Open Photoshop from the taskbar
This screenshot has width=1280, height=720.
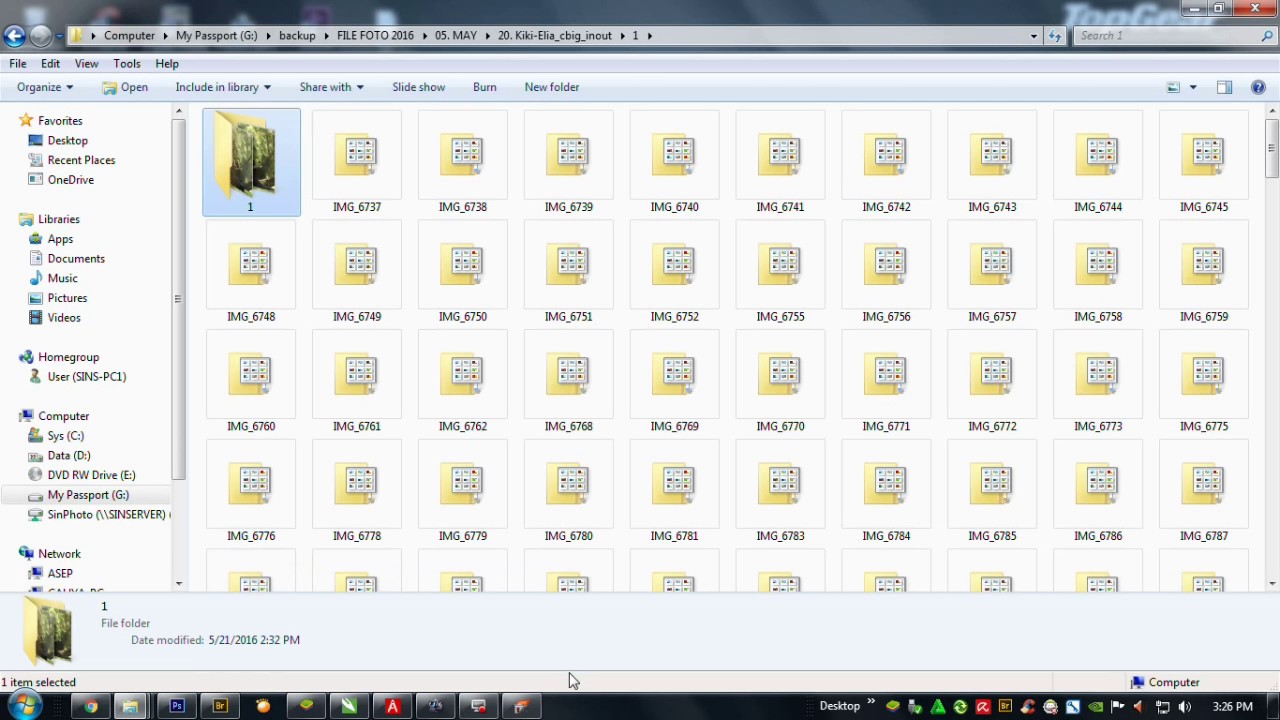177,707
